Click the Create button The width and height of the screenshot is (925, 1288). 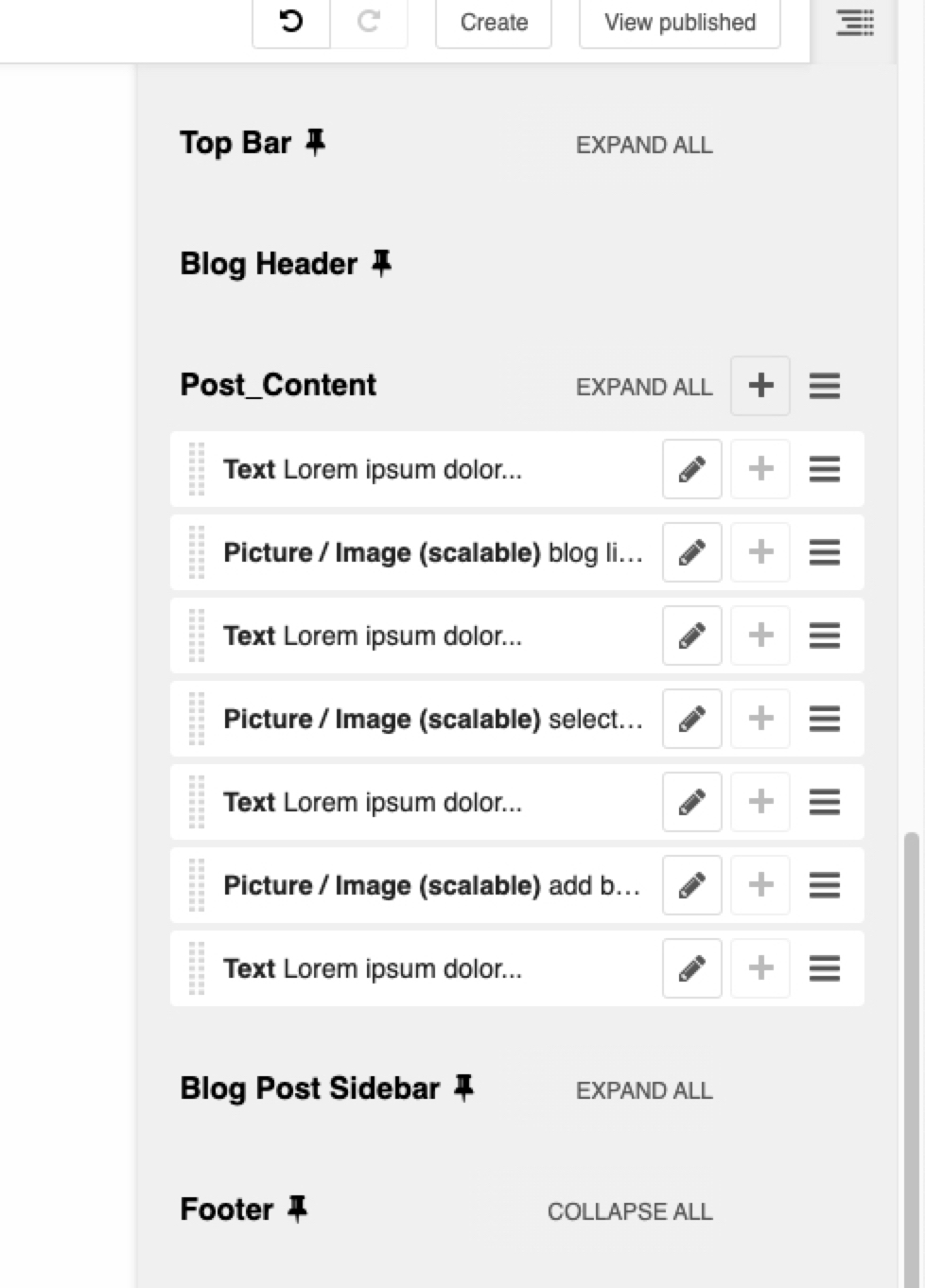492,23
